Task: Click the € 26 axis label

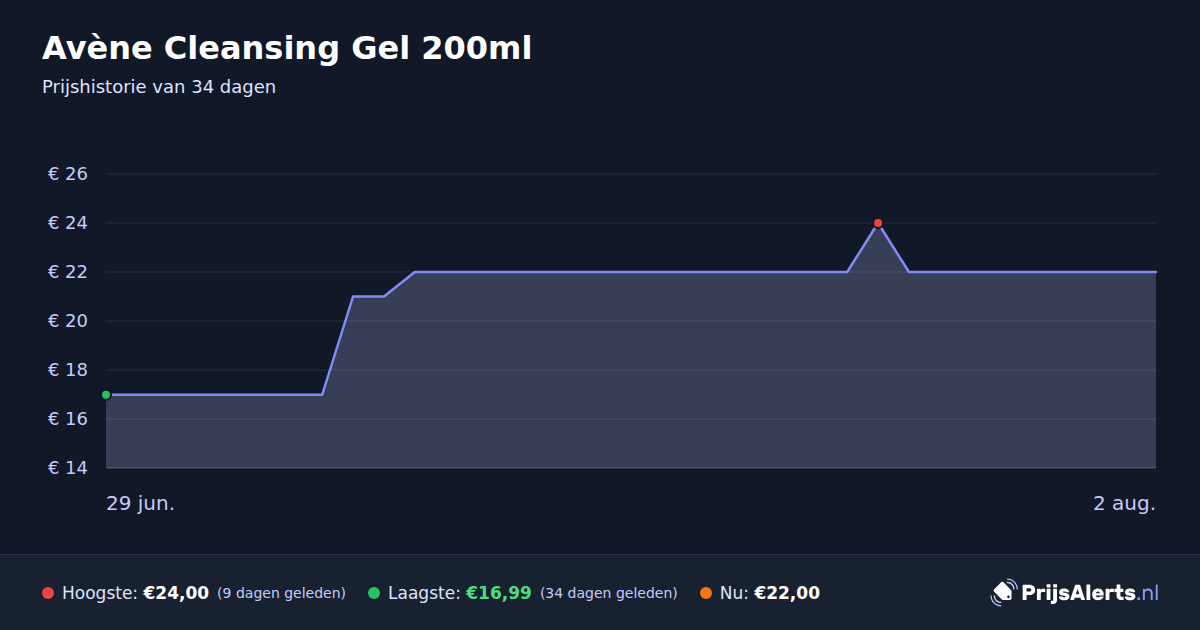Action: pyautogui.click(x=68, y=174)
